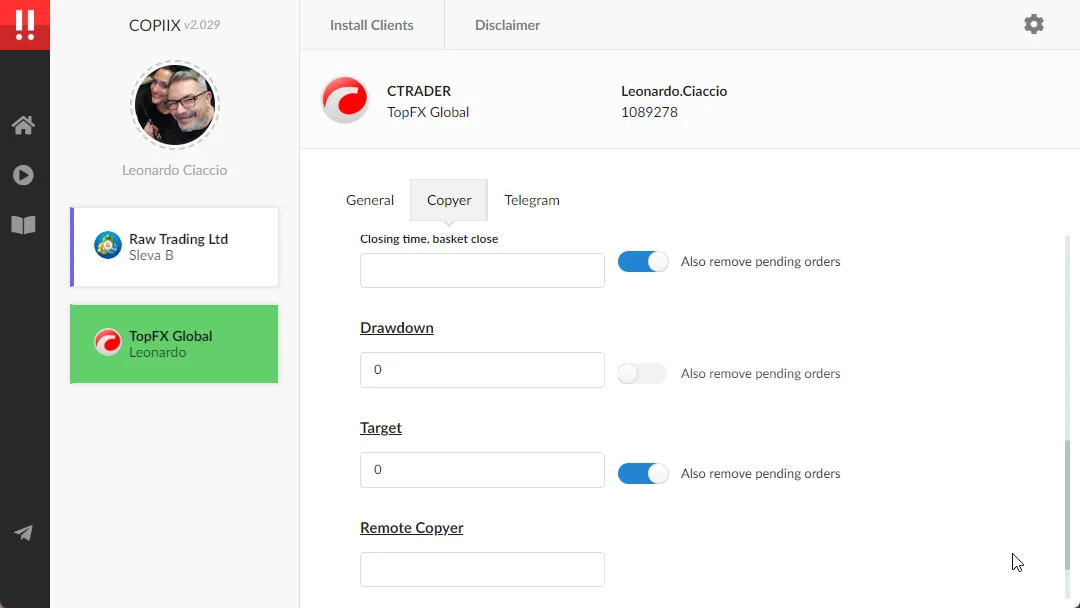
Task: Click MetaTrader icon on Raw Trading card
Action: pyautogui.click(x=108, y=246)
